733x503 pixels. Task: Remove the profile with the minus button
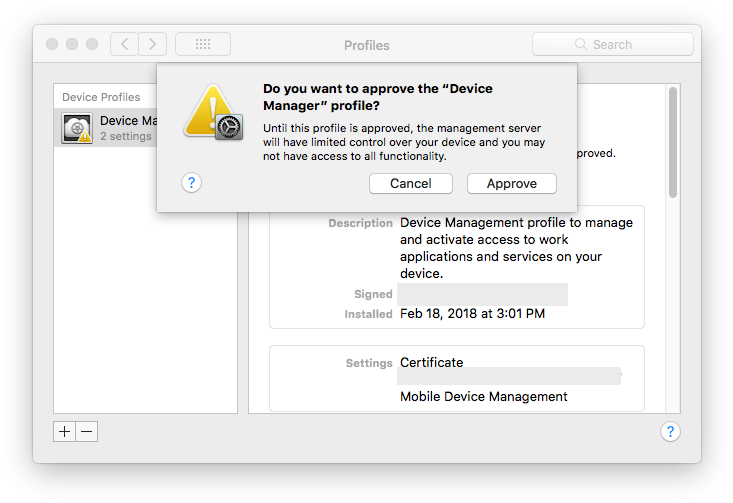pyautogui.click(x=87, y=432)
